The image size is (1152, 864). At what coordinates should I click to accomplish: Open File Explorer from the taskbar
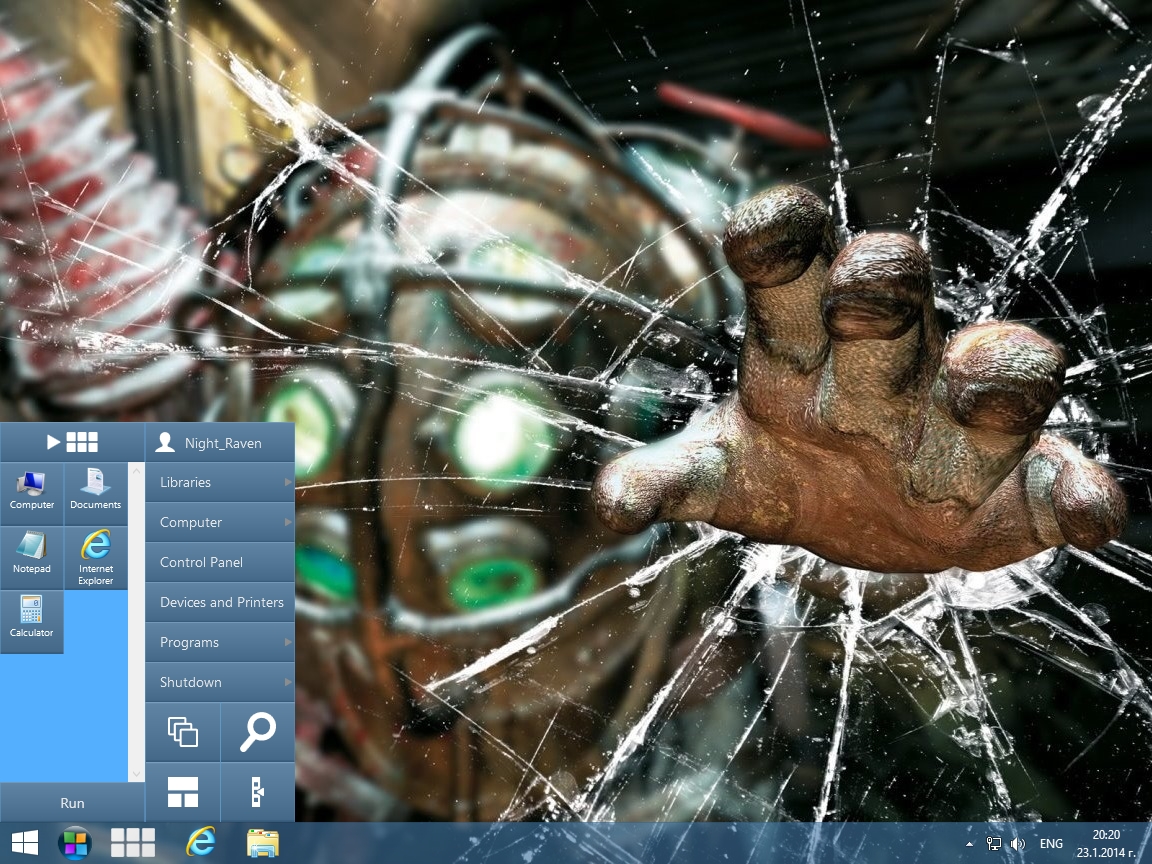pos(263,843)
